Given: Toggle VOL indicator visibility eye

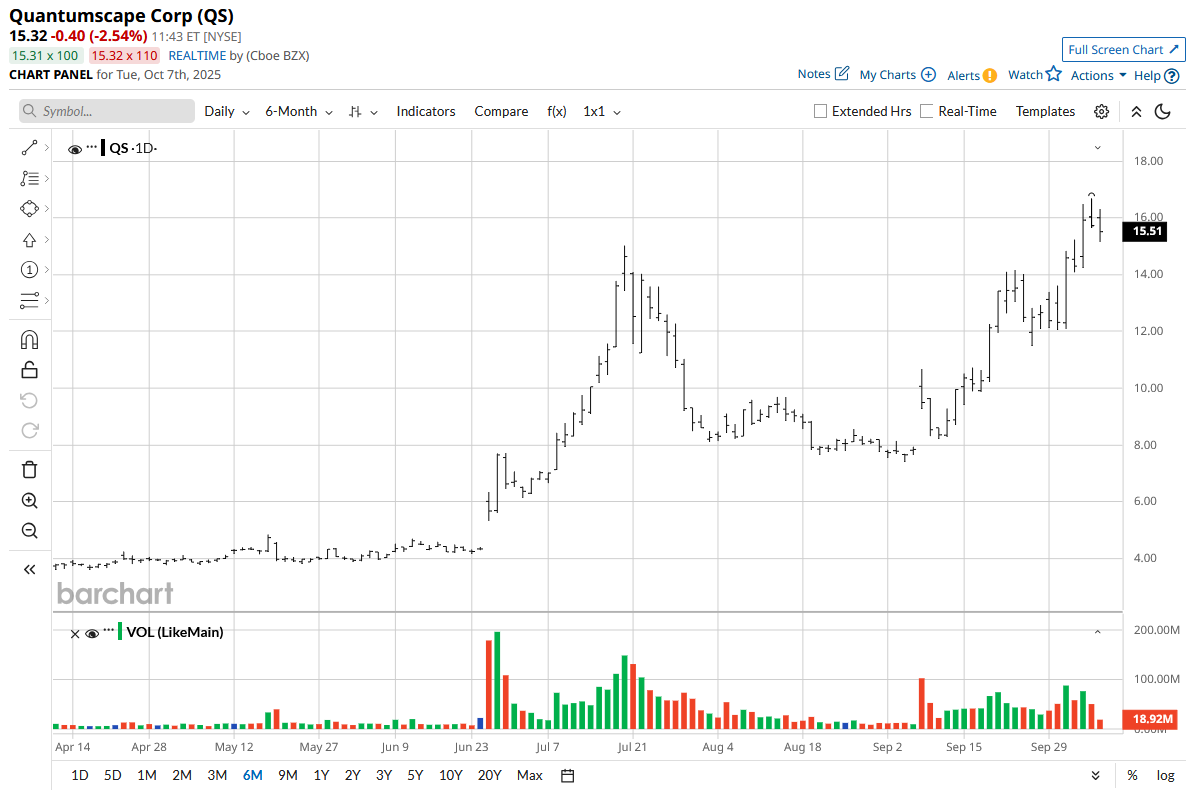Looking at the screenshot, I should [x=92, y=633].
